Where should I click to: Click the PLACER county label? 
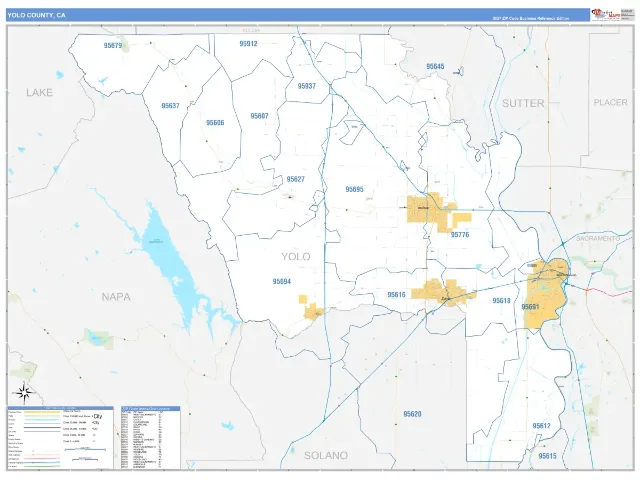pos(610,102)
